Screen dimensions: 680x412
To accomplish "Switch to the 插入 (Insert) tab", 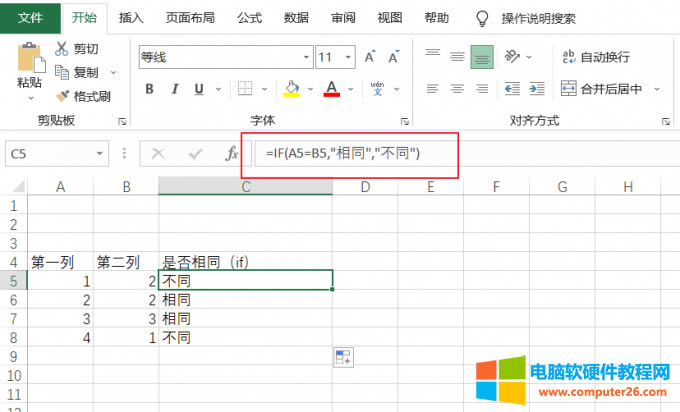I will (x=131, y=18).
